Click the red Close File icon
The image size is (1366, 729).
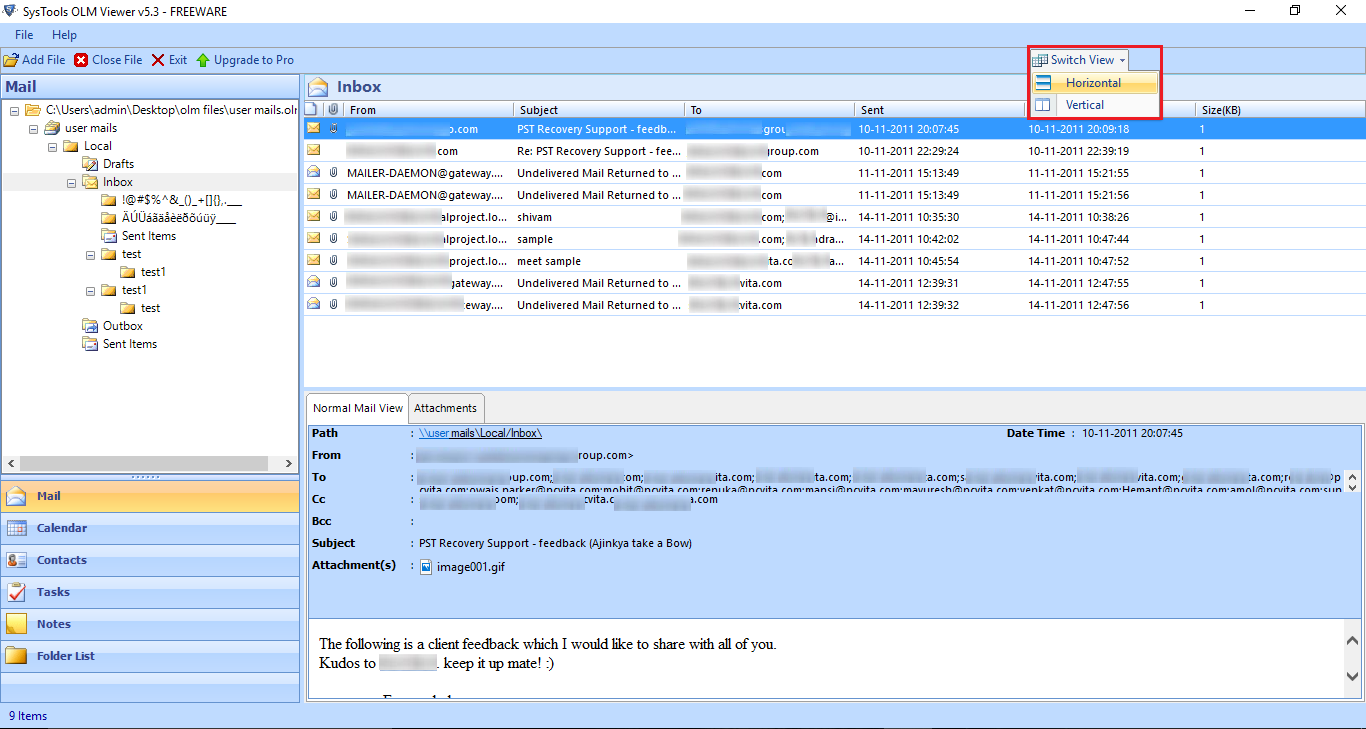(81, 60)
